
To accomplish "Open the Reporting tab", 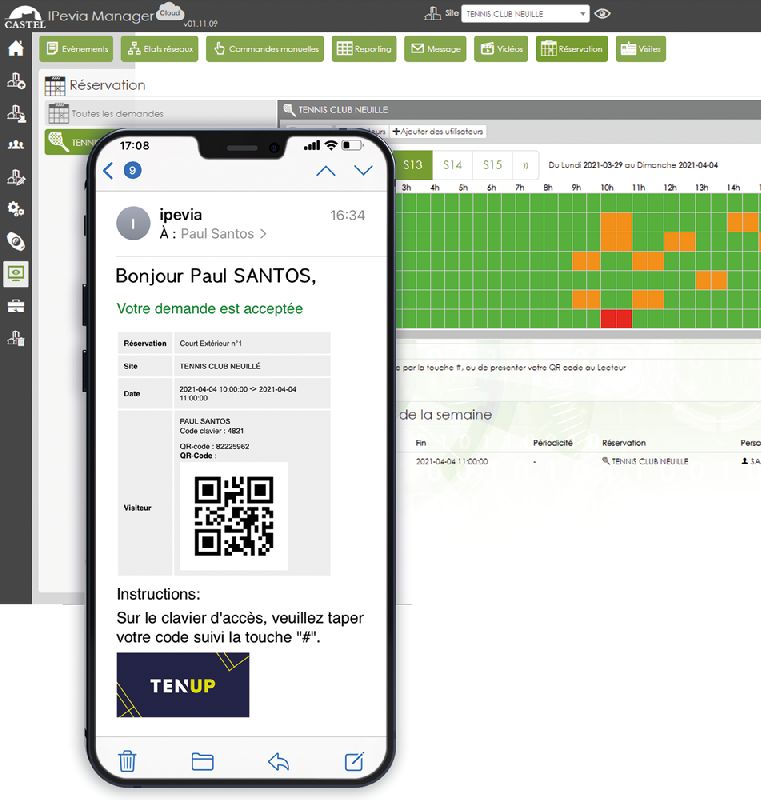I will 363,49.
